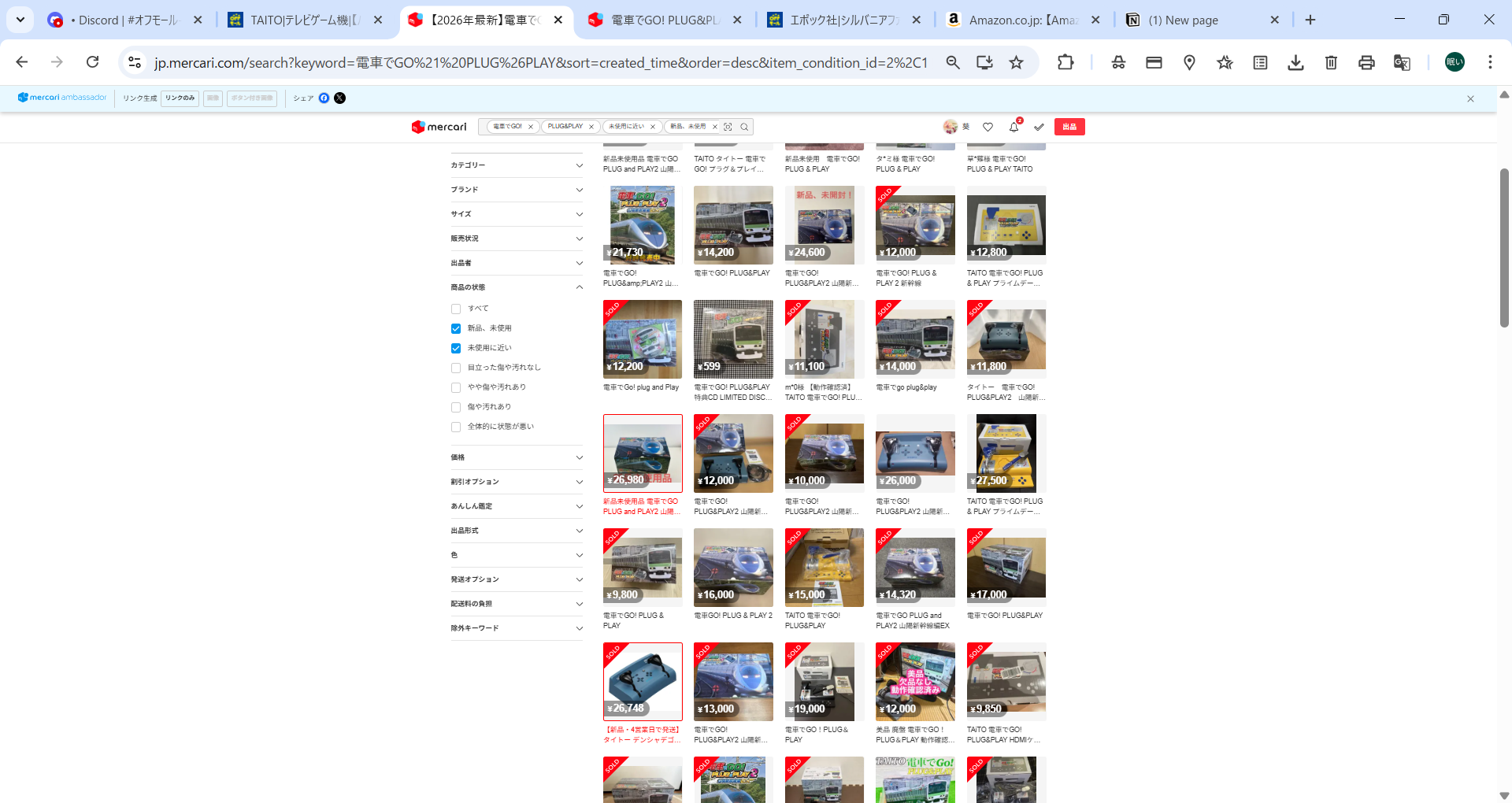
Task: Check the やや傷や汚れあり checkbox
Action: coord(456,387)
